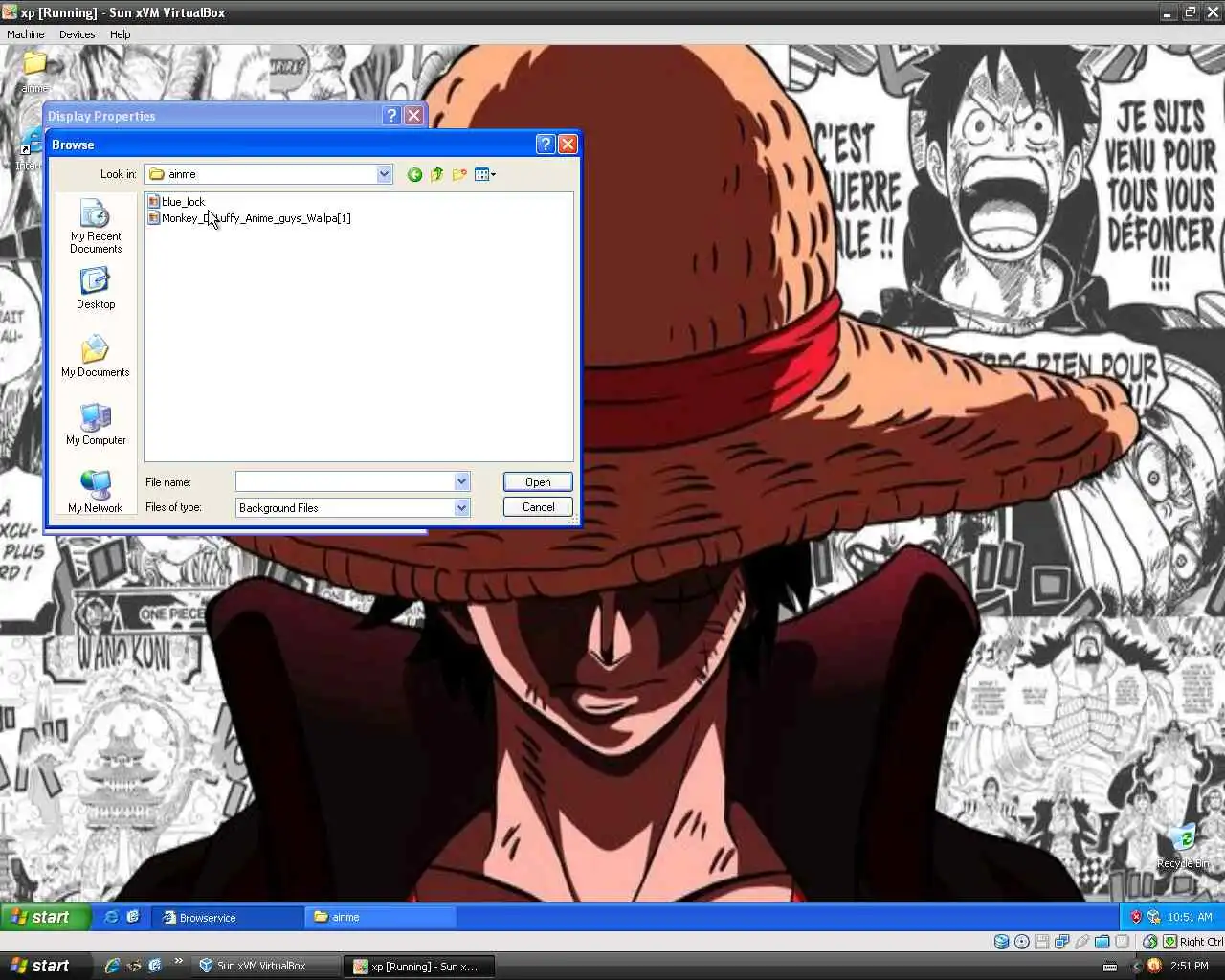Click VirtualBox USB devices indicator
Viewport: 1225px width, 980px height.
coord(1082,942)
